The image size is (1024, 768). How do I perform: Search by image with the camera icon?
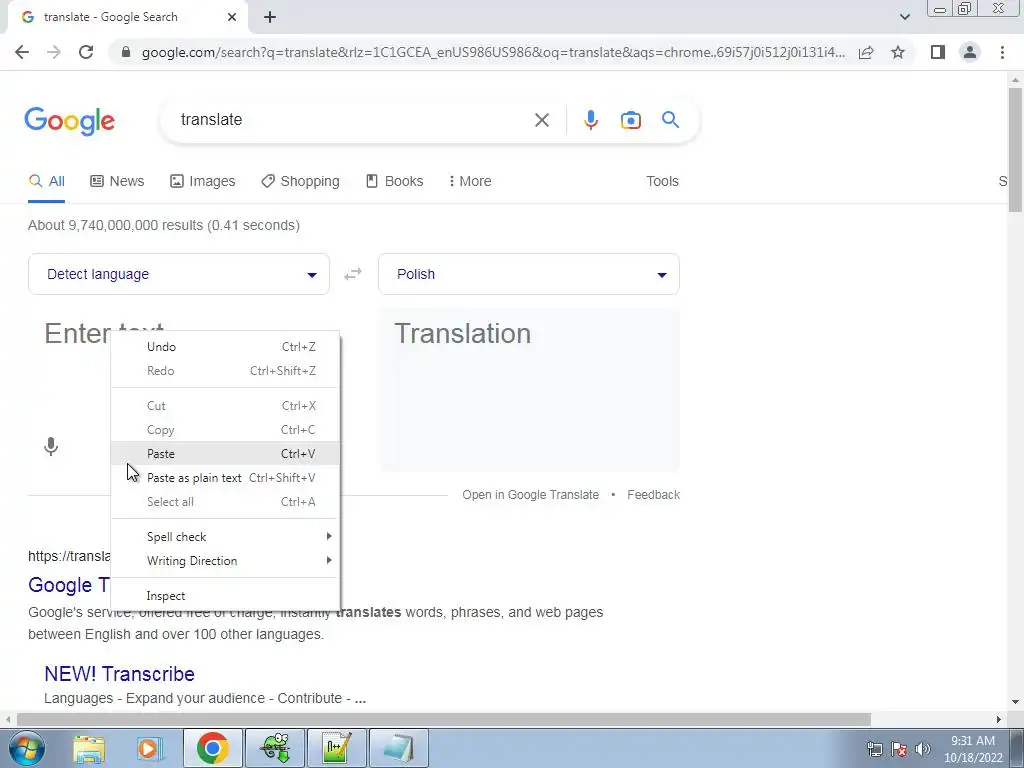click(630, 120)
